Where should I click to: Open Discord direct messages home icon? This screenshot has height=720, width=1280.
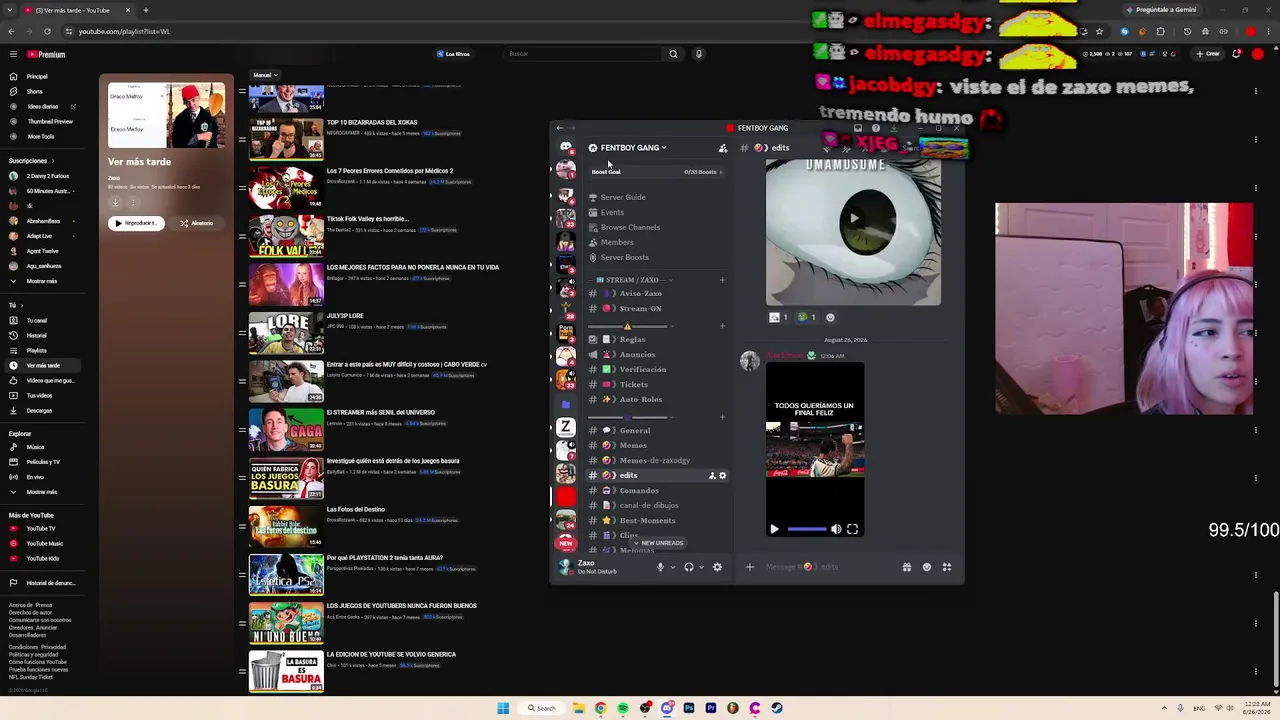(x=566, y=147)
